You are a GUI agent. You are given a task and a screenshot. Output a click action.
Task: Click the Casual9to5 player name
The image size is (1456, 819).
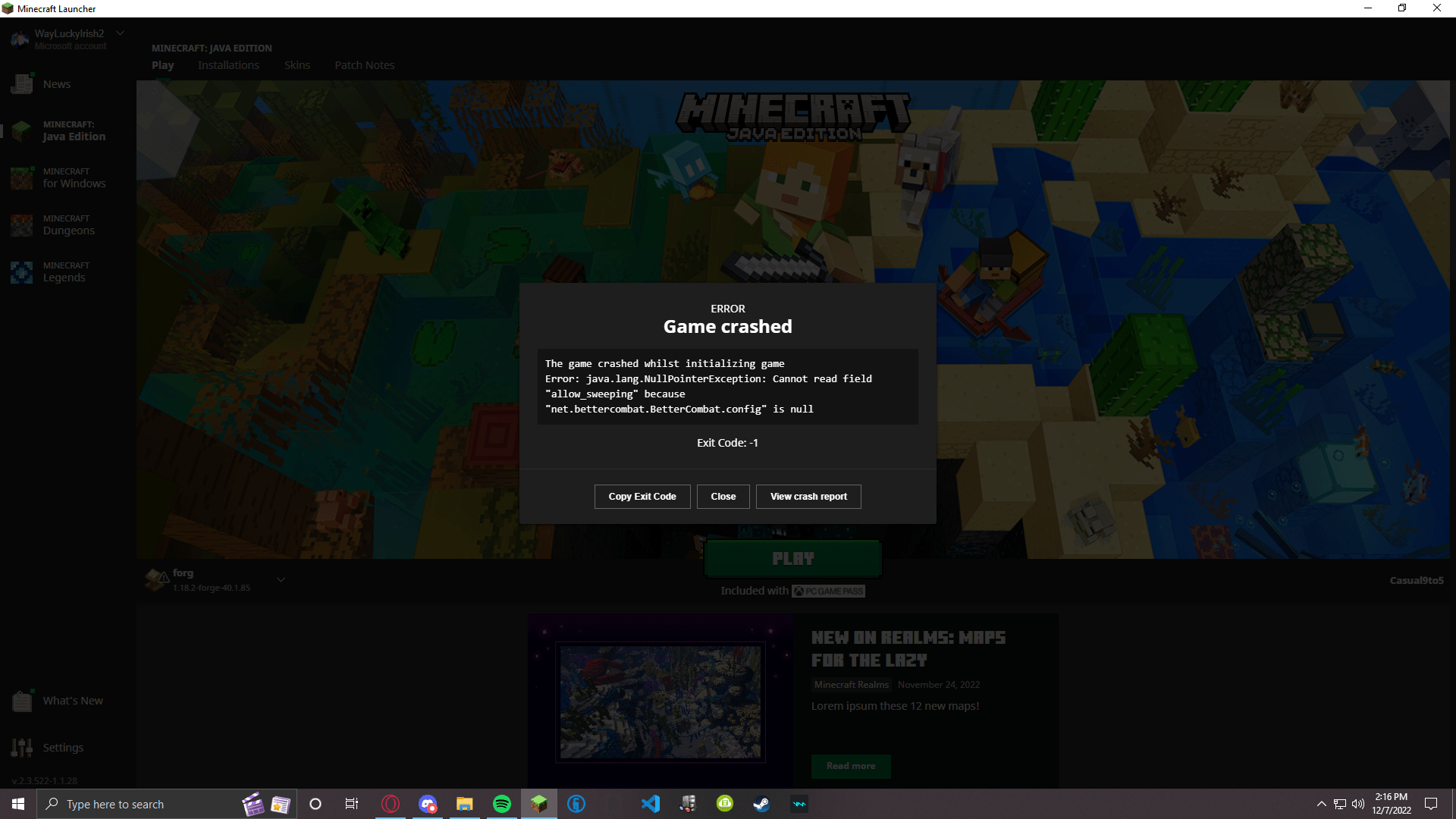tap(1417, 581)
